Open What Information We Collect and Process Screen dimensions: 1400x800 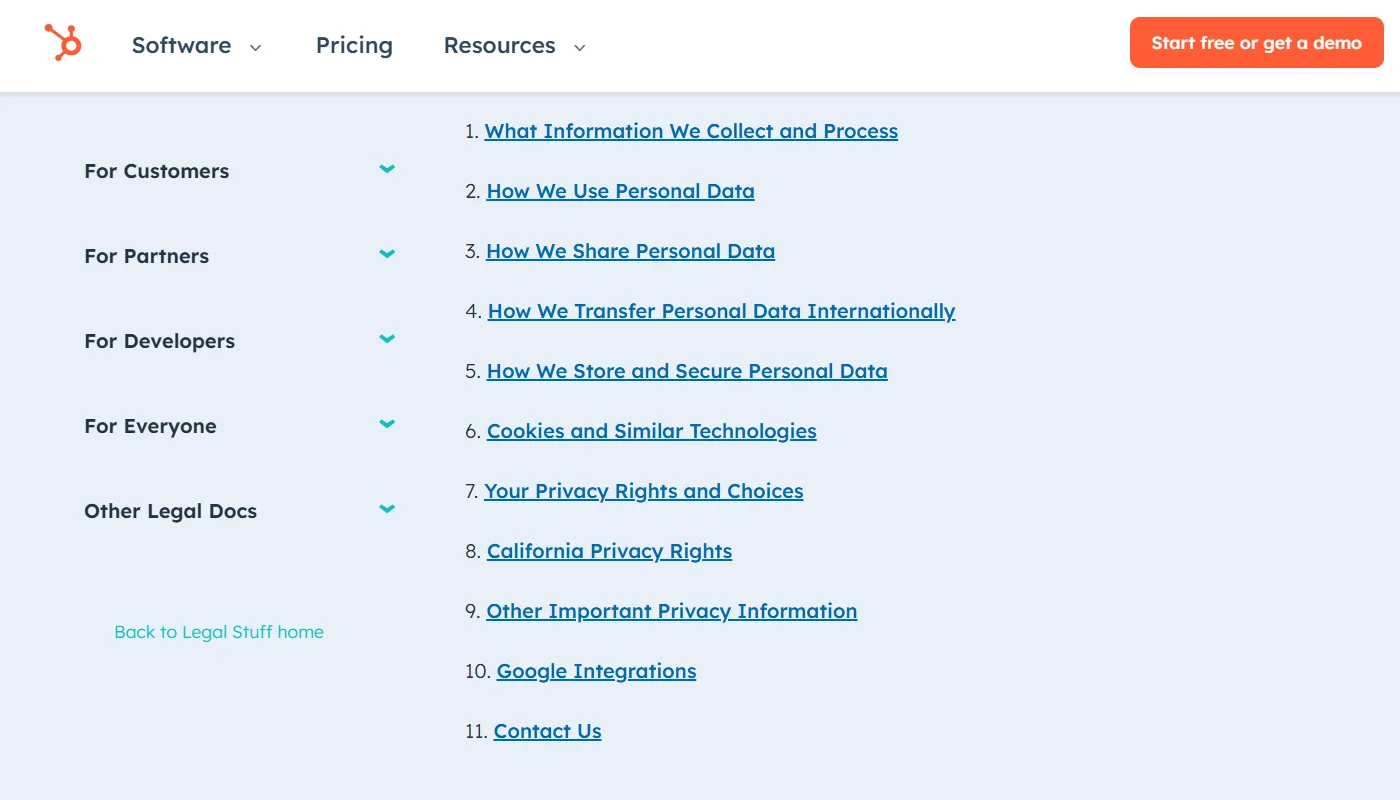coord(691,131)
